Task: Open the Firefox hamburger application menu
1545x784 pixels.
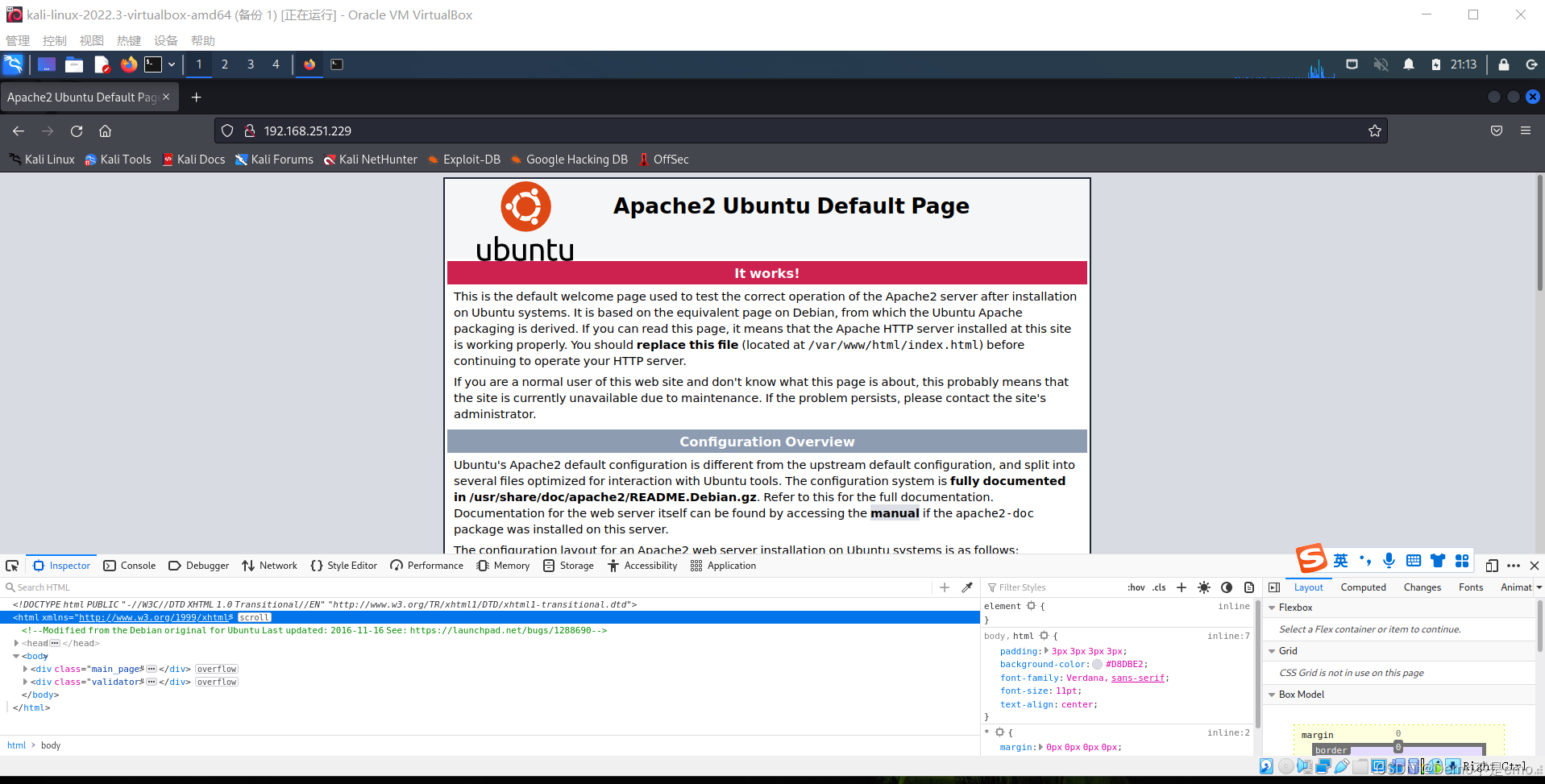Action: click(1526, 131)
